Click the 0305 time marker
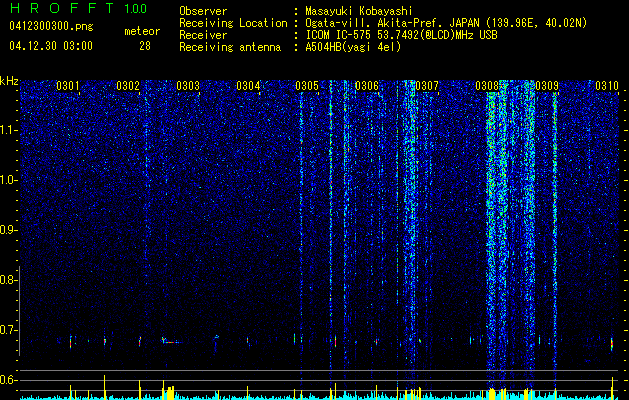The width and height of the screenshot is (629, 400). pos(307,85)
